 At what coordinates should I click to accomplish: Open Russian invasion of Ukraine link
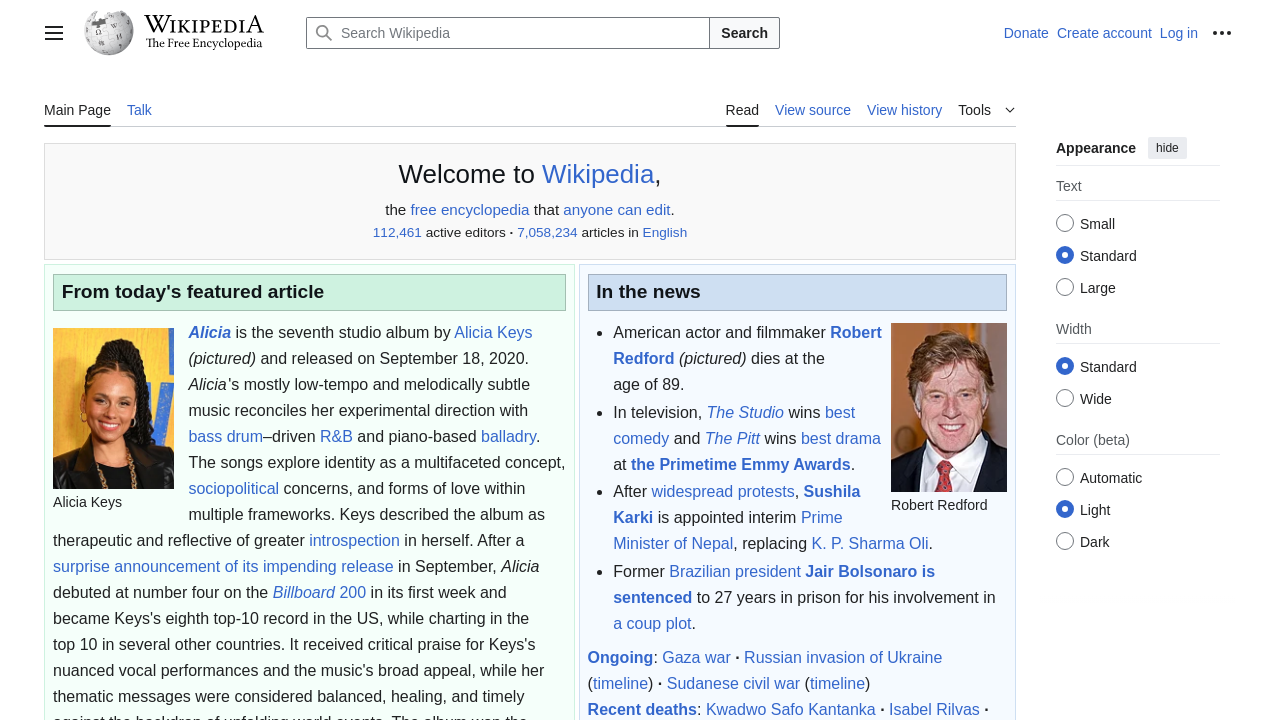[843, 657]
